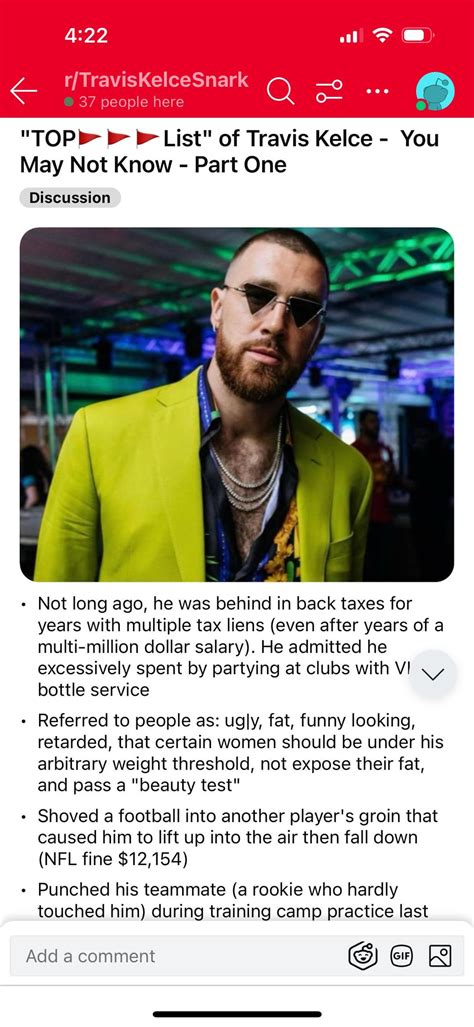Screen dimensions: 474x1027
Task: Tap the 4:22 clock in status bar
Action: (86, 35)
